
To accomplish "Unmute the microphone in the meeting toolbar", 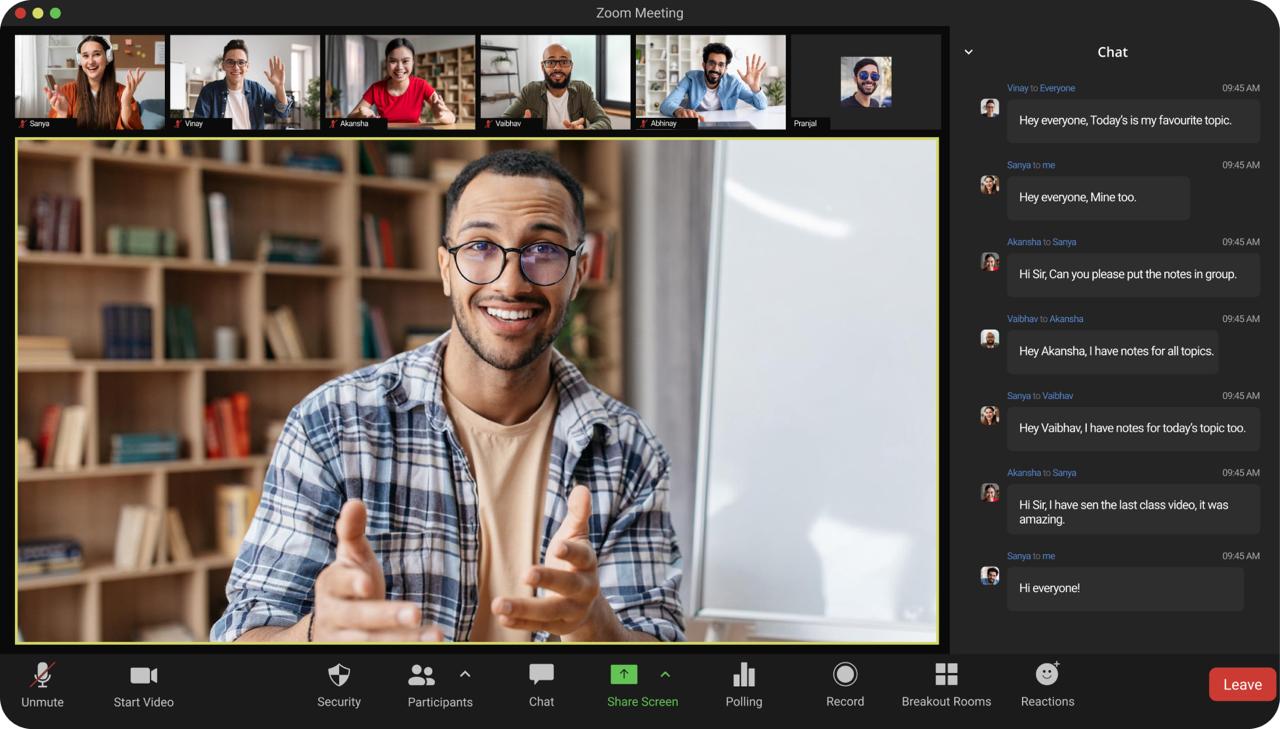I will (42, 685).
